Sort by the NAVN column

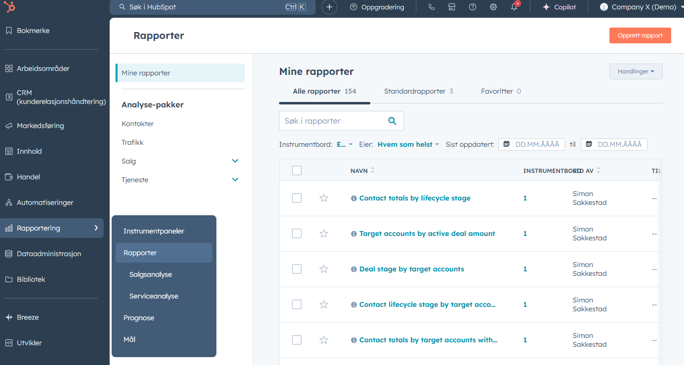click(x=363, y=171)
